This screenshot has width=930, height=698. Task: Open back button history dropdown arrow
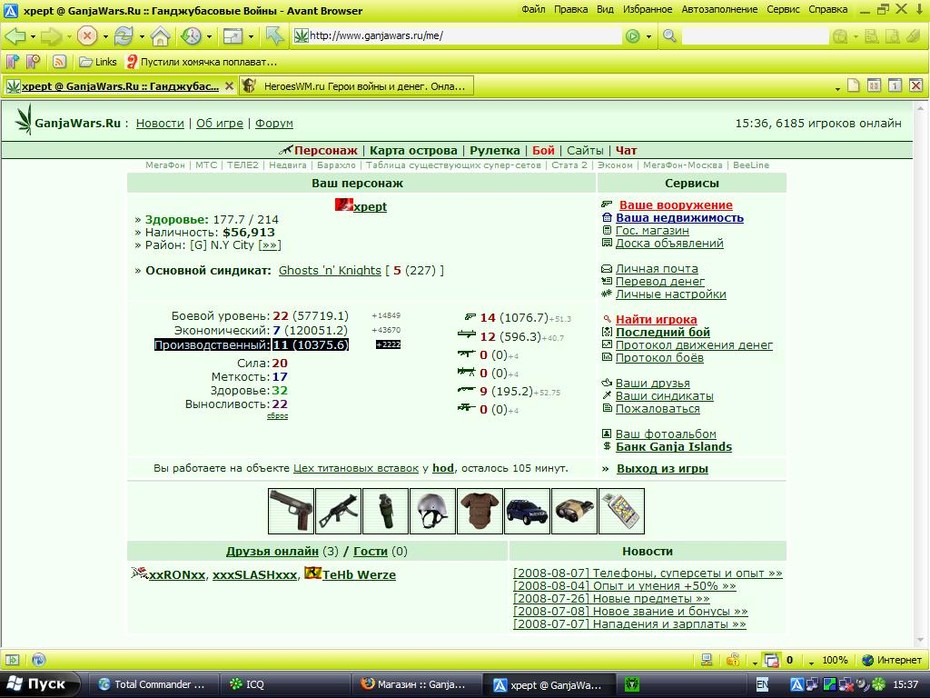coord(33,37)
